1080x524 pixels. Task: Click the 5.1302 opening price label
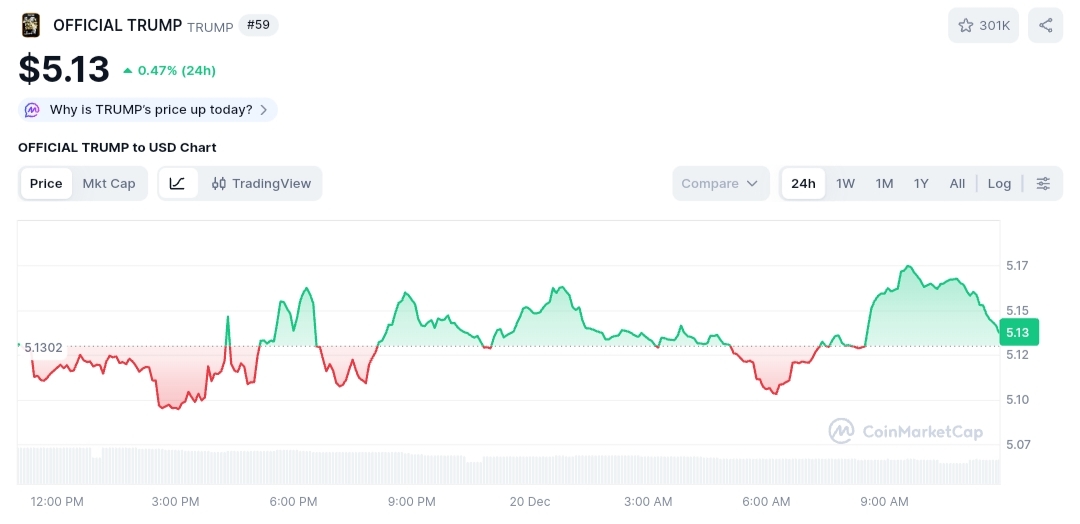click(43, 348)
